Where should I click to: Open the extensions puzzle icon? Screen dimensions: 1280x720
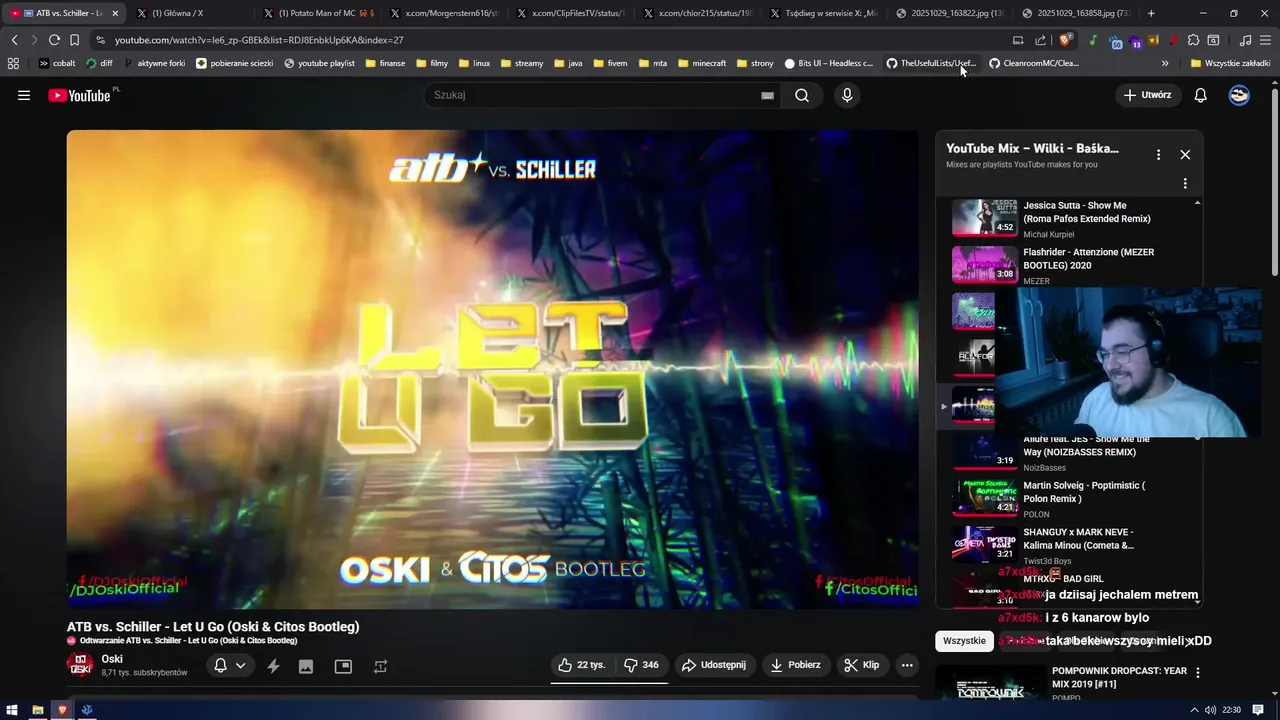1194,40
